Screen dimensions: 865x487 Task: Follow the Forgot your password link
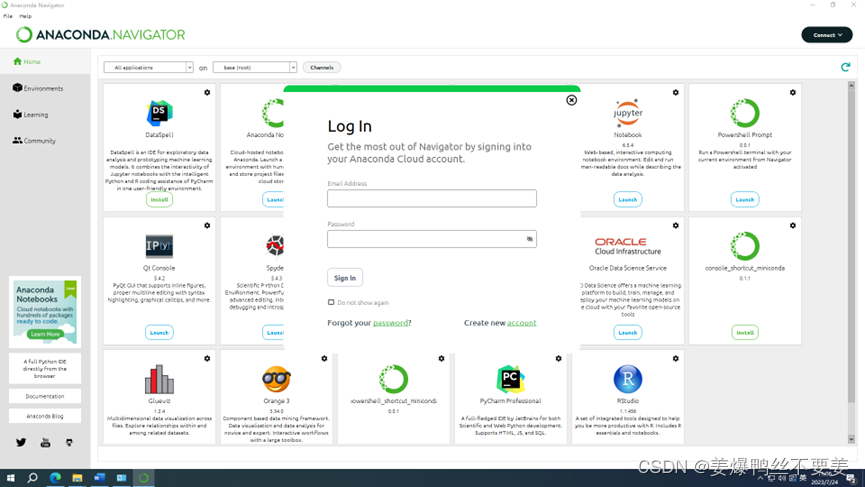click(x=390, y=323)
